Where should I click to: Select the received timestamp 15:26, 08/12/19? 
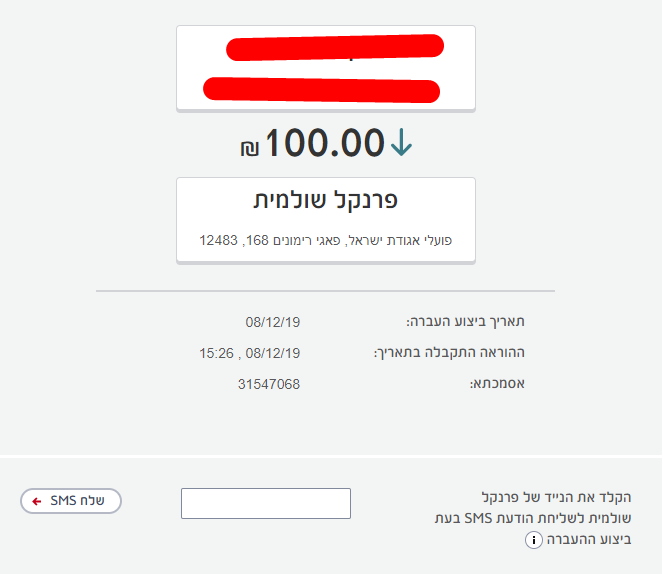click(x=250, y=353)
